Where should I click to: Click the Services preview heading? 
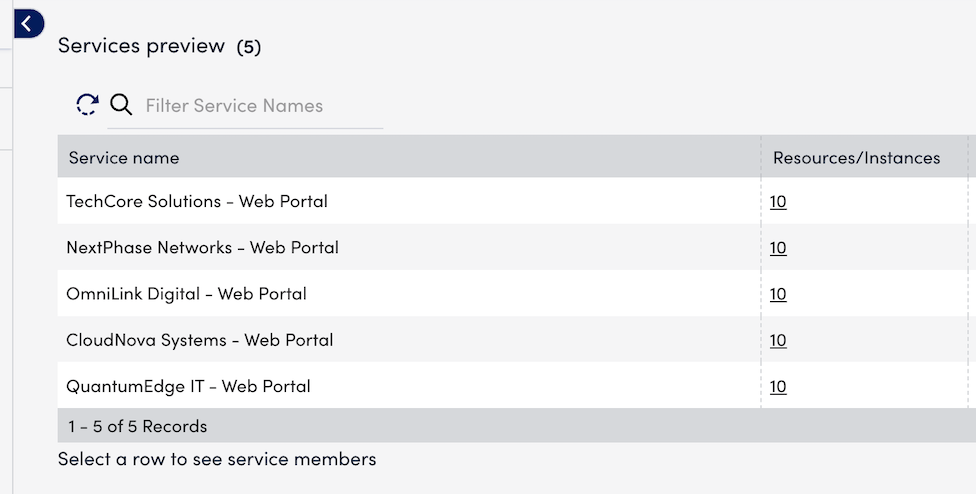point(141,46)
